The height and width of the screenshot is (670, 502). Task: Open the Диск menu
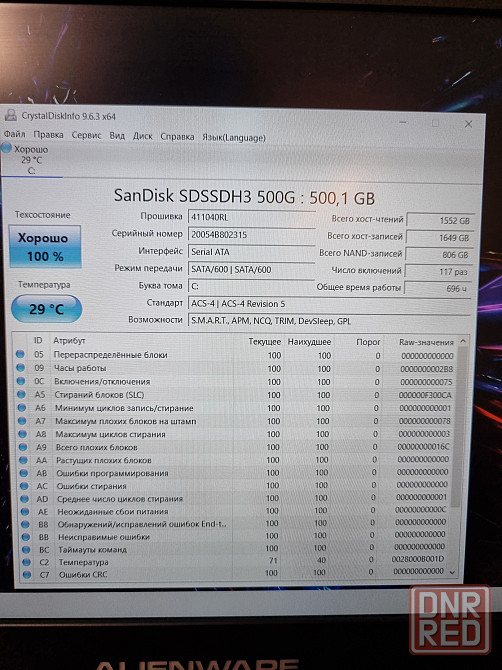coord(142,136)
